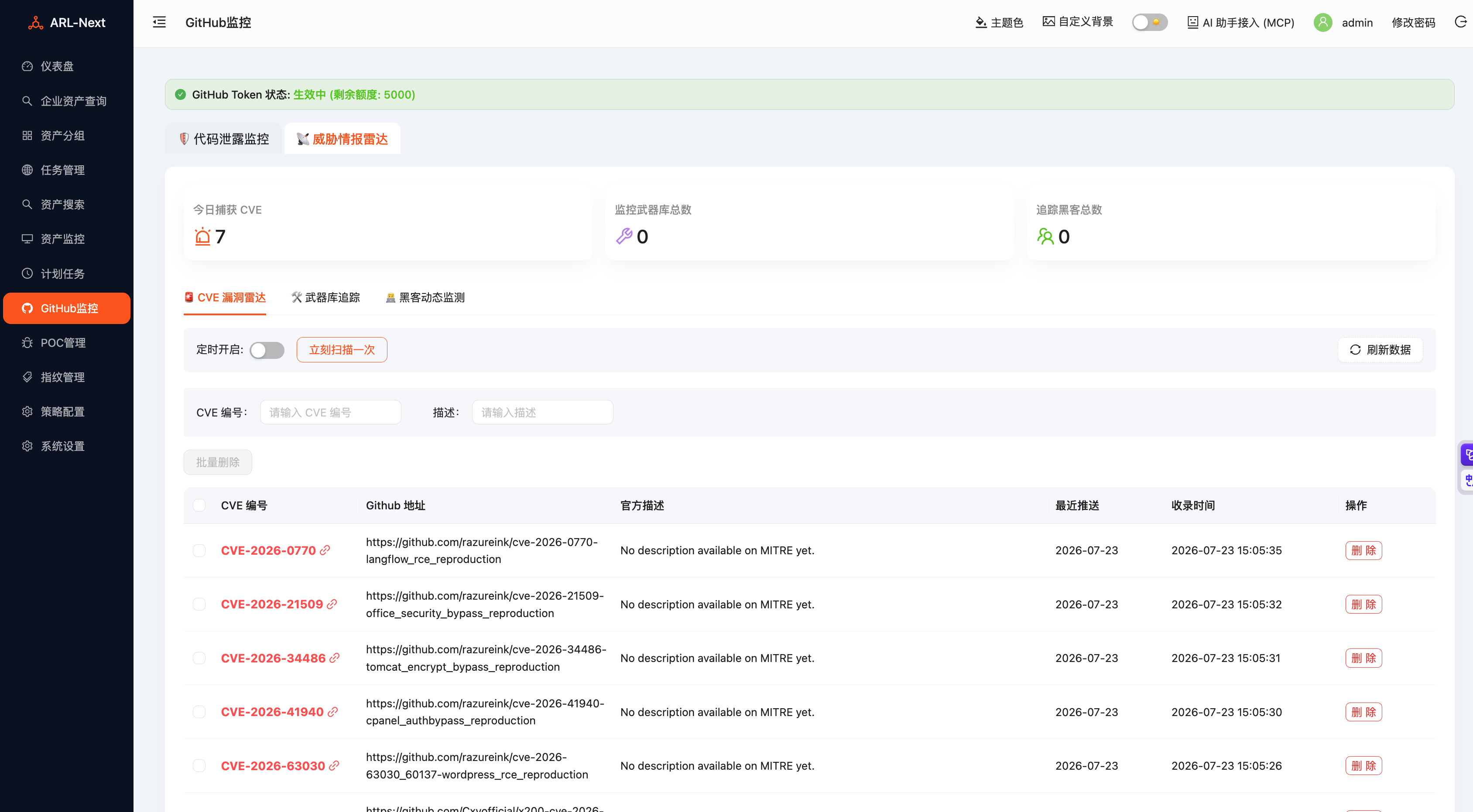This screenshot has width=1473, height=812.
Task: Click the floating purple assistant widget icon
Action: coord(1467,455)
